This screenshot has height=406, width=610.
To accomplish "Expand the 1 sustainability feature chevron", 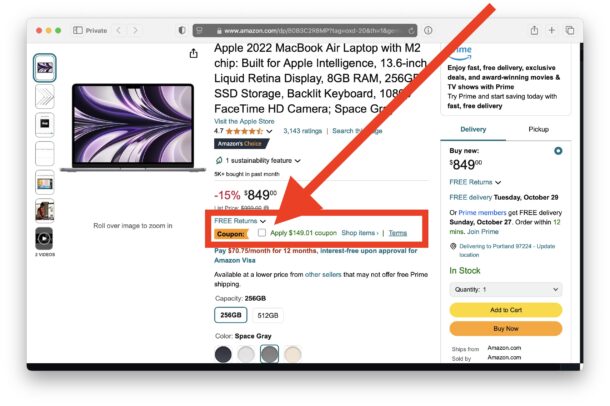I will (x=298, y=161).
